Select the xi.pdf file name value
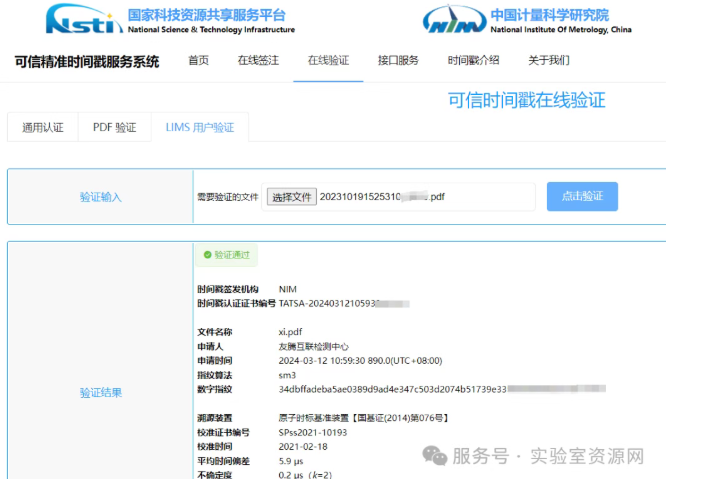This screenshot has height=479, width=701. (x=290, y=332)
